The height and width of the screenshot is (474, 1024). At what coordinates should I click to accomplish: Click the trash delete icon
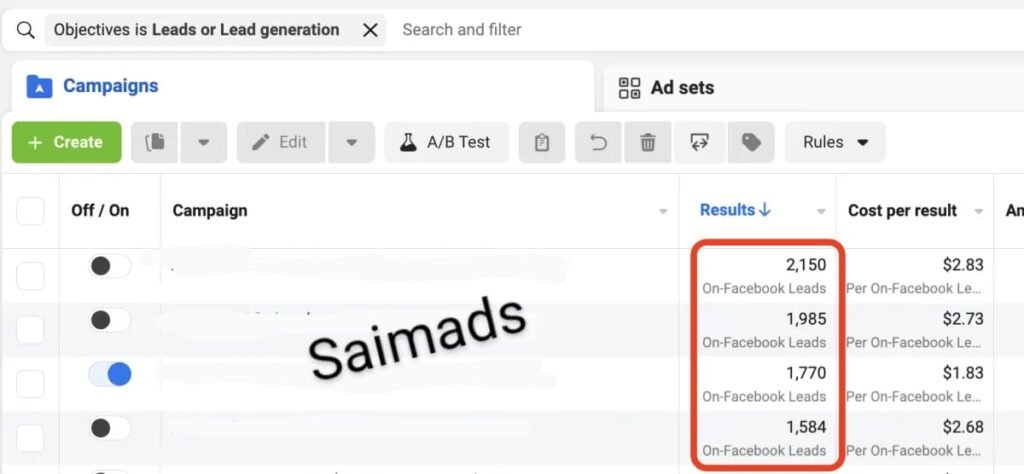click(x=648, y=143)
